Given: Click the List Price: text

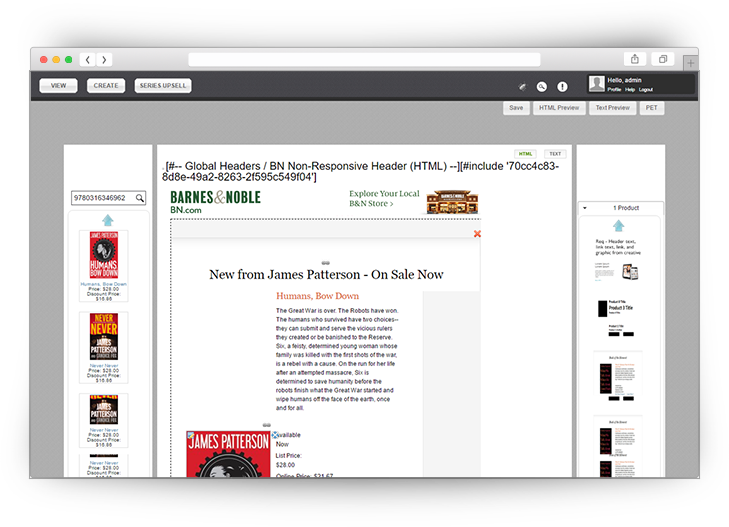Looking at the screenshot, I should pos(289,455).
